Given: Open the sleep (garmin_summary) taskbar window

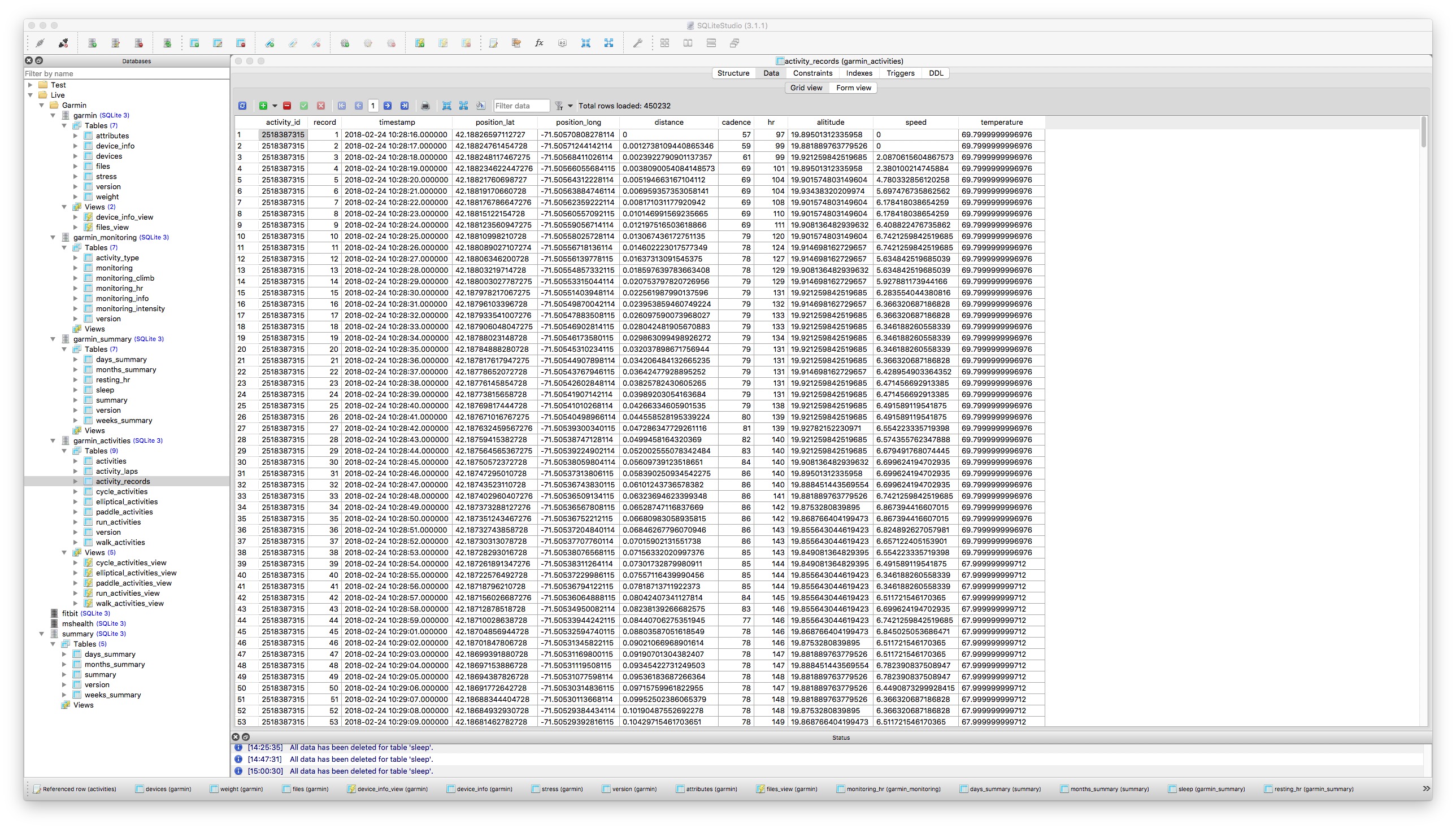Looking at the screenshot, I should pyautogui.click(x=1207, y=789).
